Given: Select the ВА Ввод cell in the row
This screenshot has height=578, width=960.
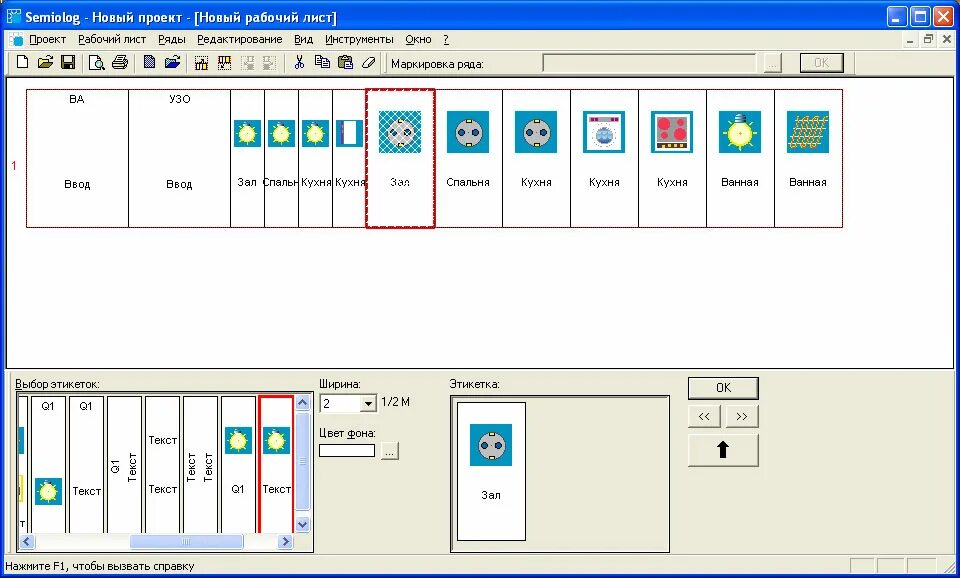Looking at the screenshot, I should tap(77, 159).
